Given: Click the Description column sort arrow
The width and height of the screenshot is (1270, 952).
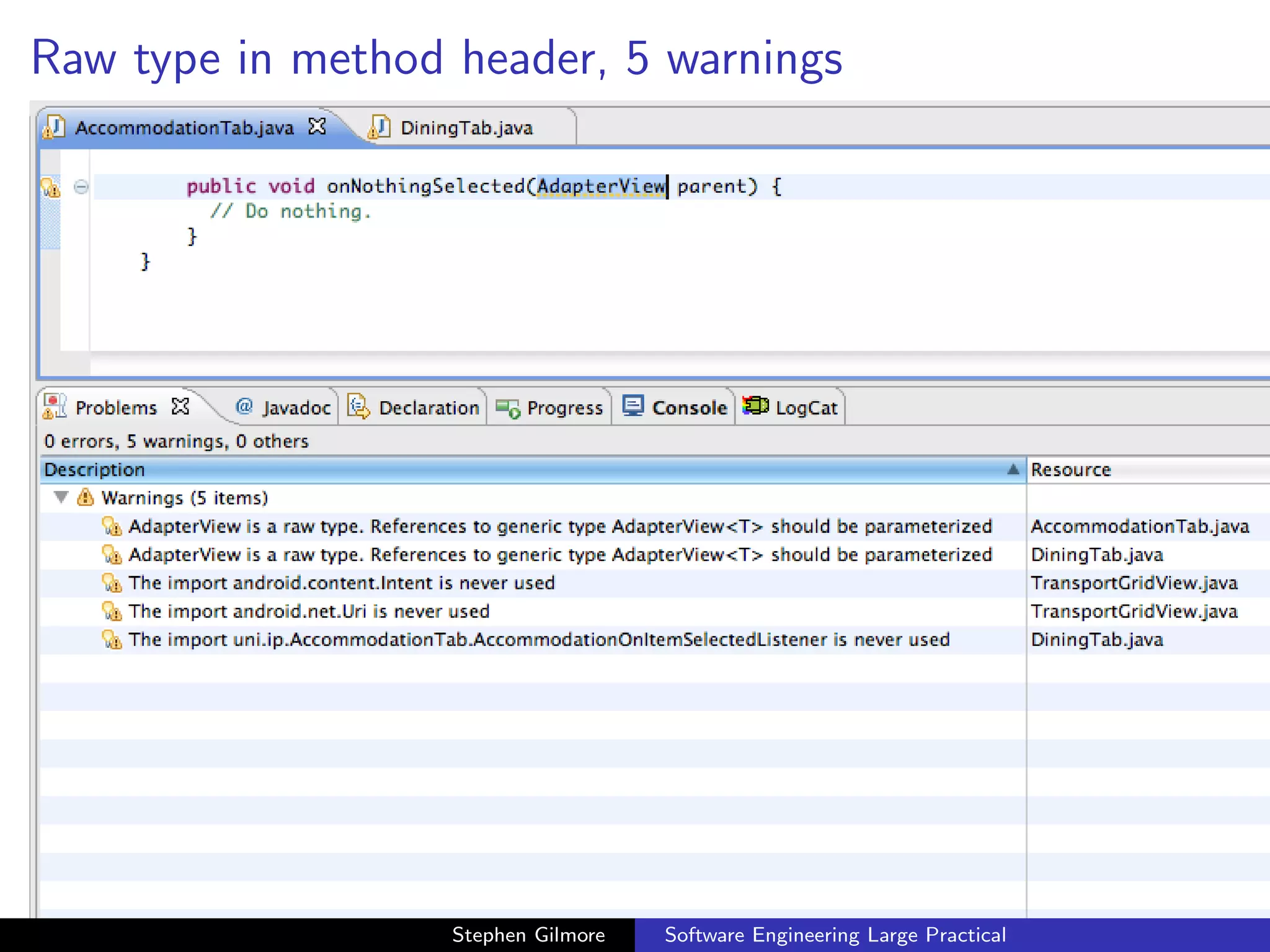Looking at the screenshot, I should click(x=1013, y=469).
